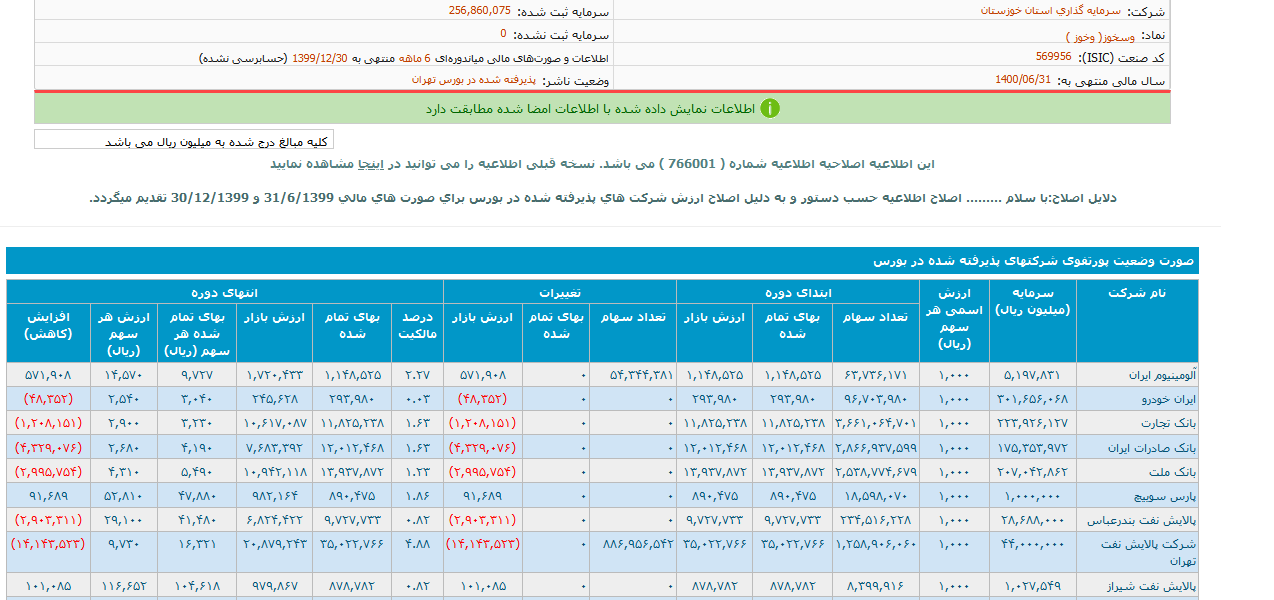Click بندرعباس end market value ۶,۸۲۴,۴۲۲
The width and height of the screenshot is (1274, 600).
coord(275,520)
